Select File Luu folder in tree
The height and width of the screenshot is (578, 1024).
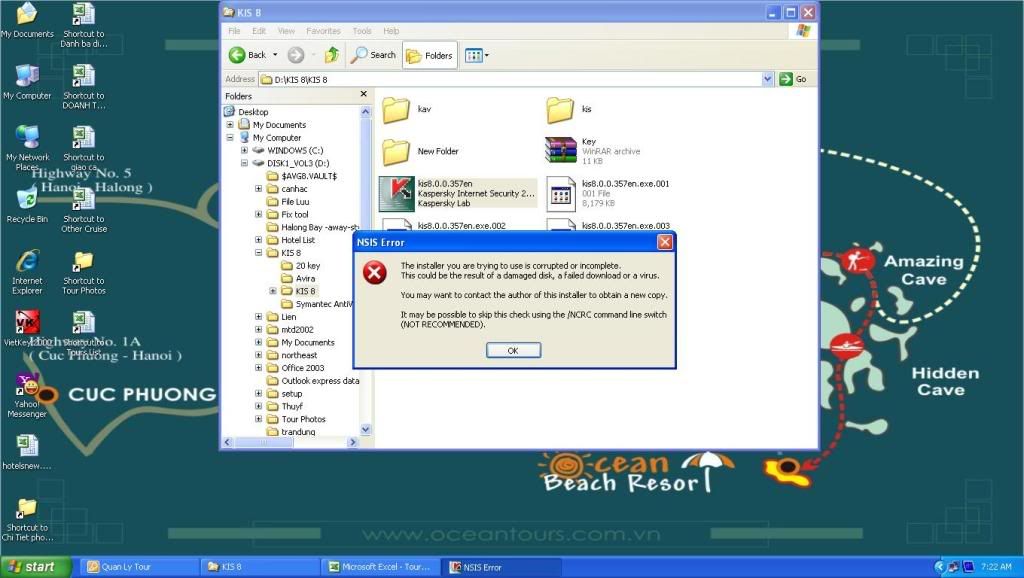tap(295, 202)
